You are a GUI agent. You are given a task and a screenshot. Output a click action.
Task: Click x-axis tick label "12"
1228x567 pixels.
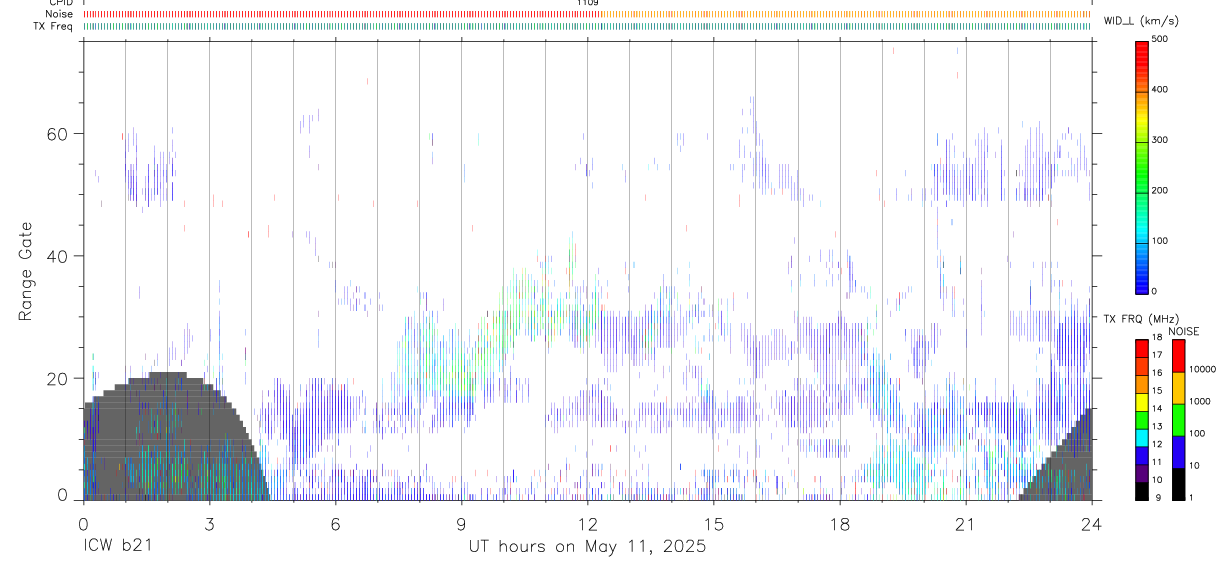587,524
